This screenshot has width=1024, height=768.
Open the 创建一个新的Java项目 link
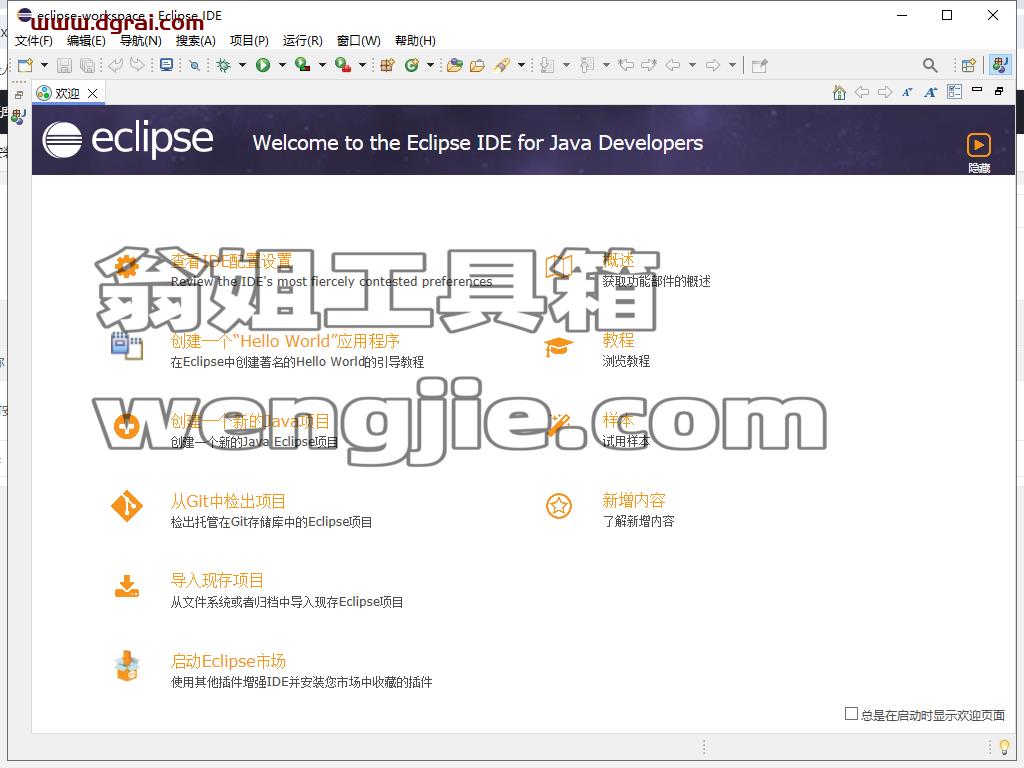point(250,421)
